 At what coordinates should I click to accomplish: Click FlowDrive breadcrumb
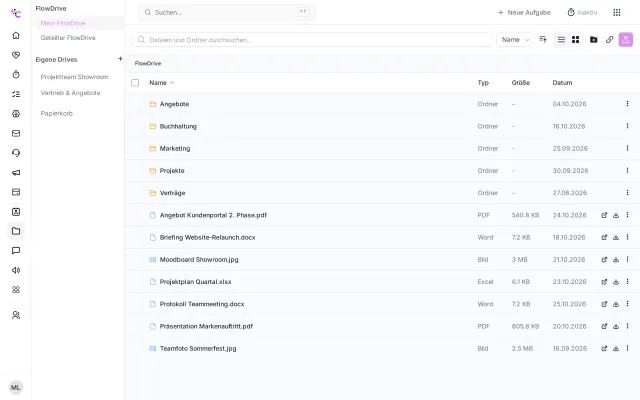[148, 64]
